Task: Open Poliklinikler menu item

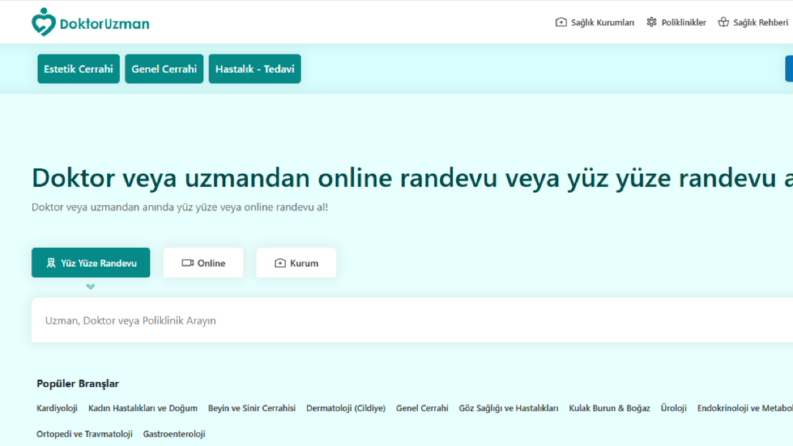Action: click(683, 23)
